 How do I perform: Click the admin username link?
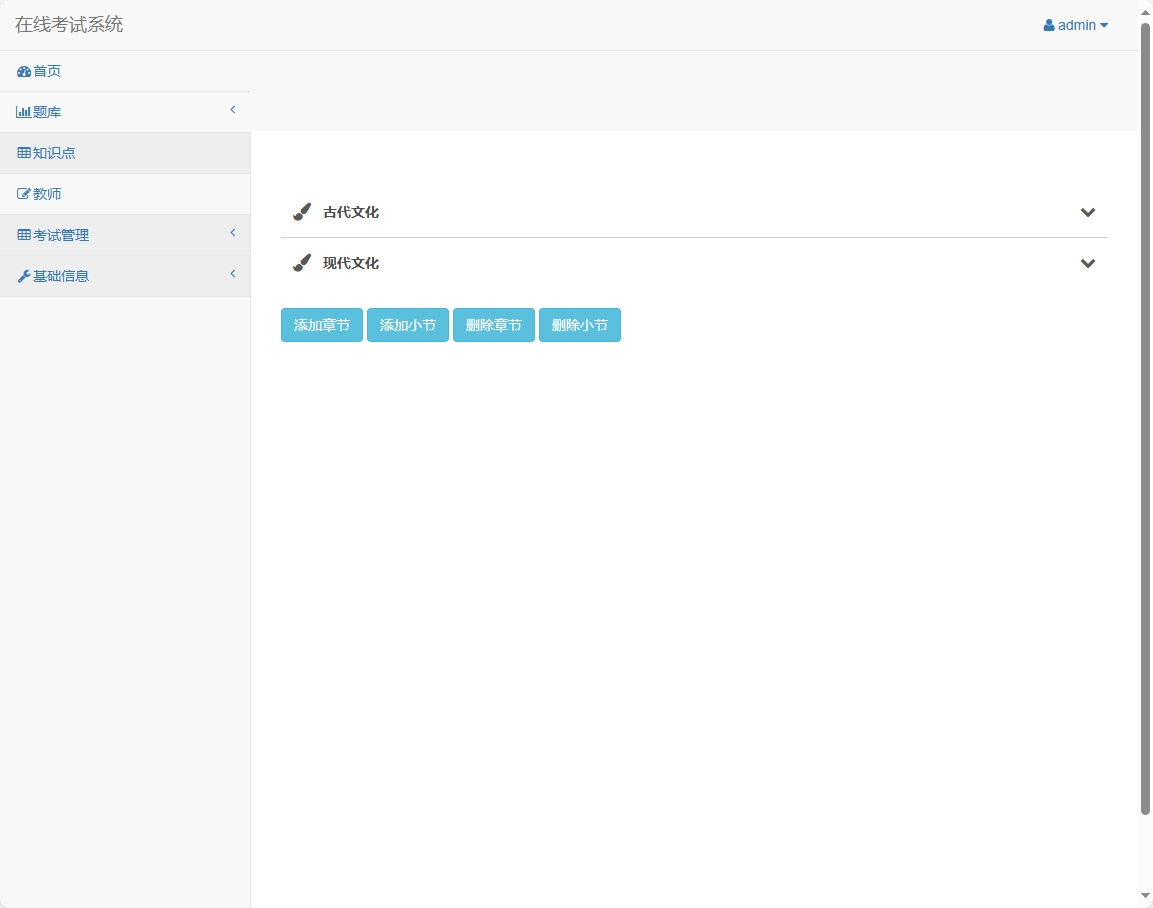[1077, 25]
